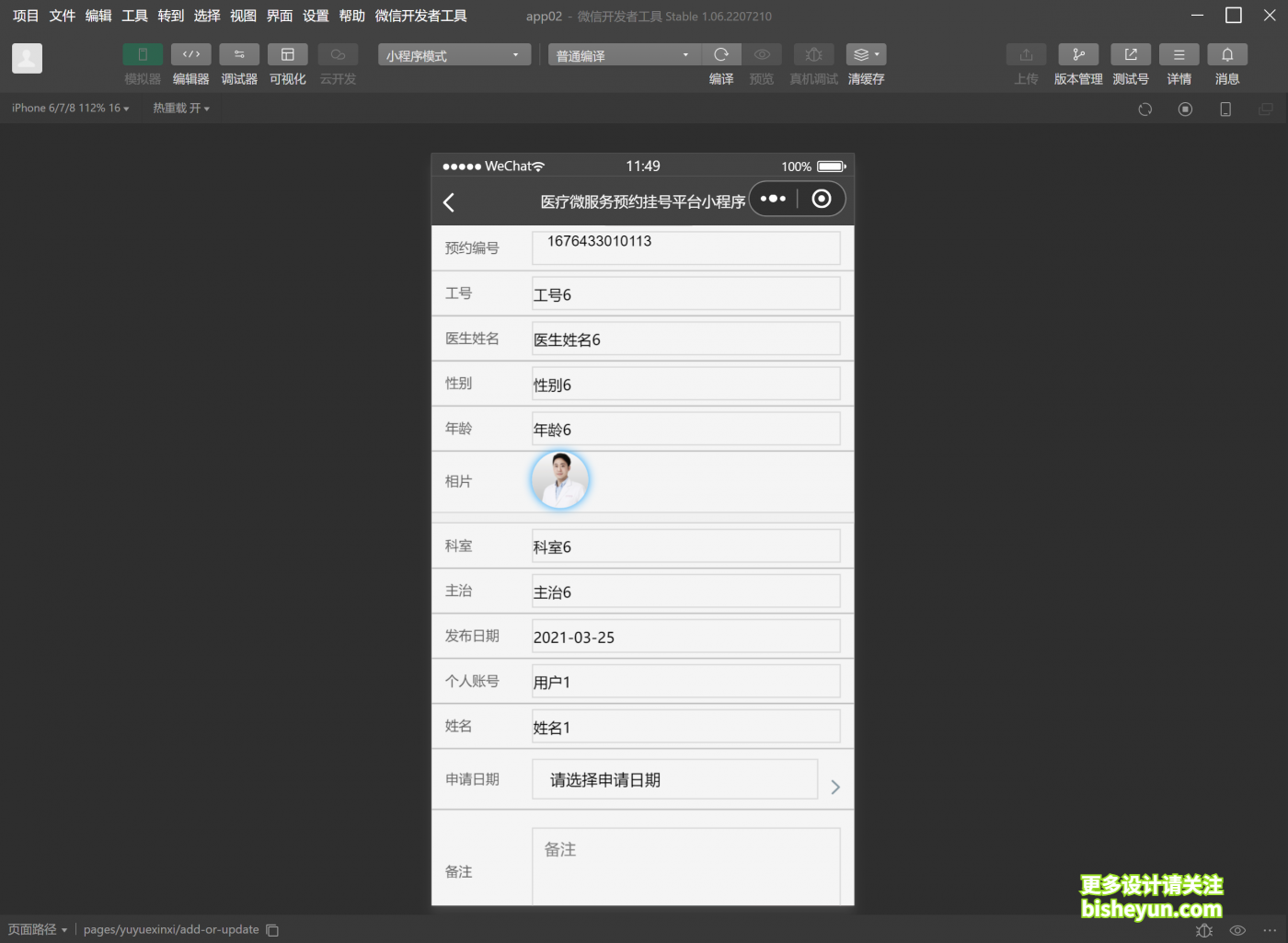Open the 转到 menu
The height and width of the screenshot is (943, 1288).
point(171,16)
